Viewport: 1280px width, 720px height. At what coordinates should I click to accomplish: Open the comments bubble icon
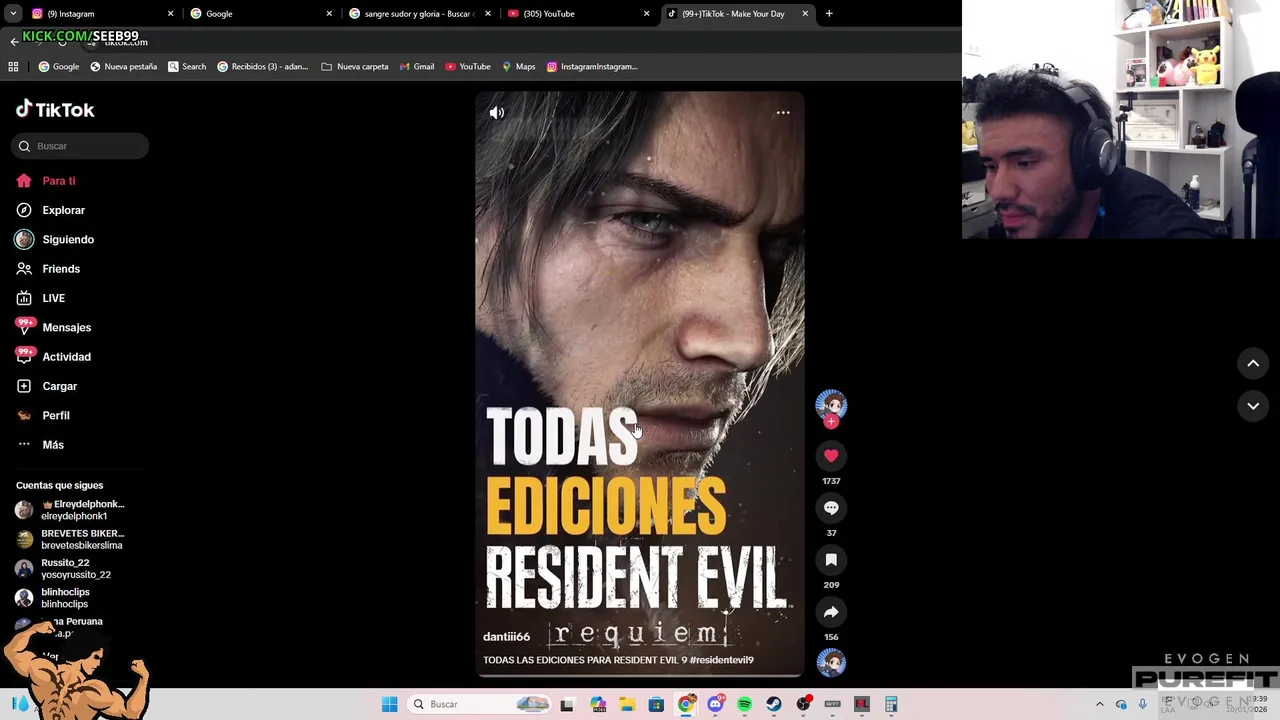(x=831, y=508)
